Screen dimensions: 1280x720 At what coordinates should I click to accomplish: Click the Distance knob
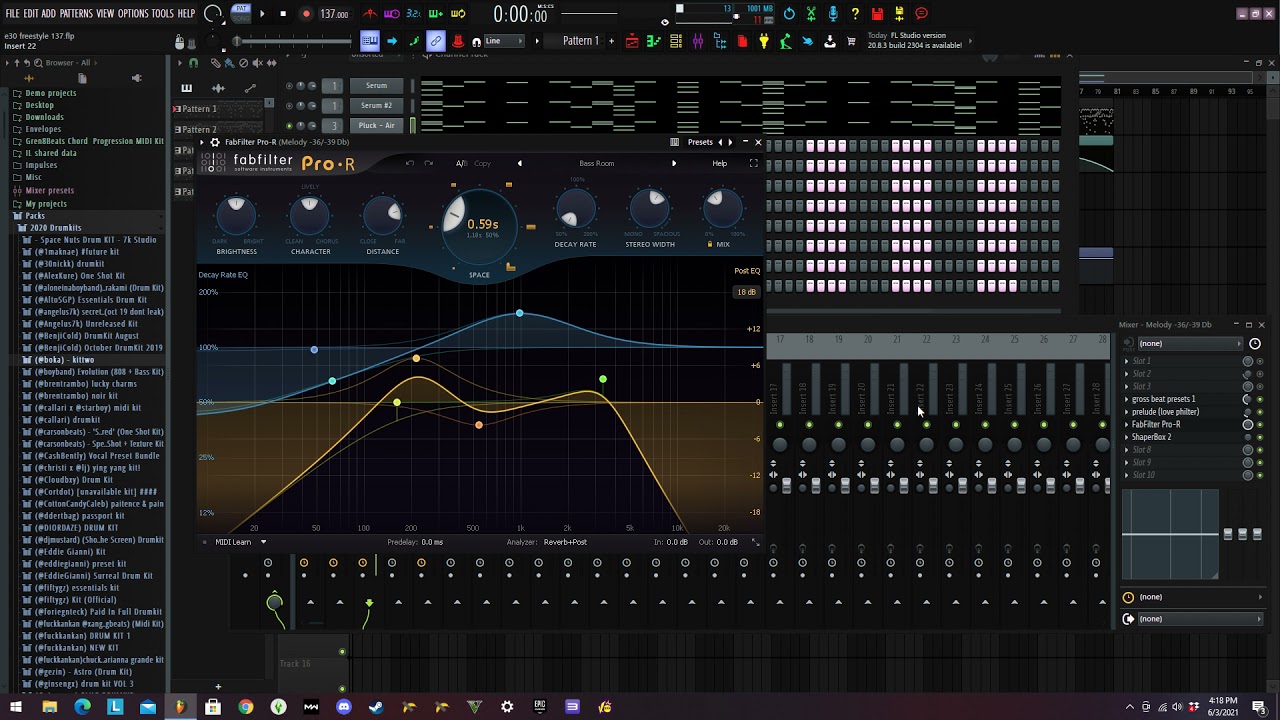point(383,214)
